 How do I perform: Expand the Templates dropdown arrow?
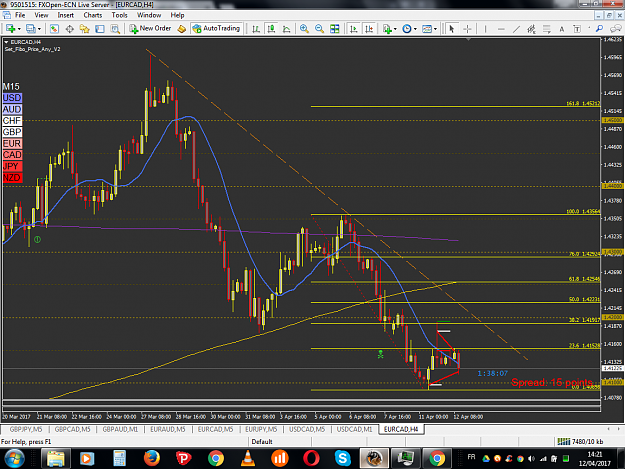[x=435, y=29]
